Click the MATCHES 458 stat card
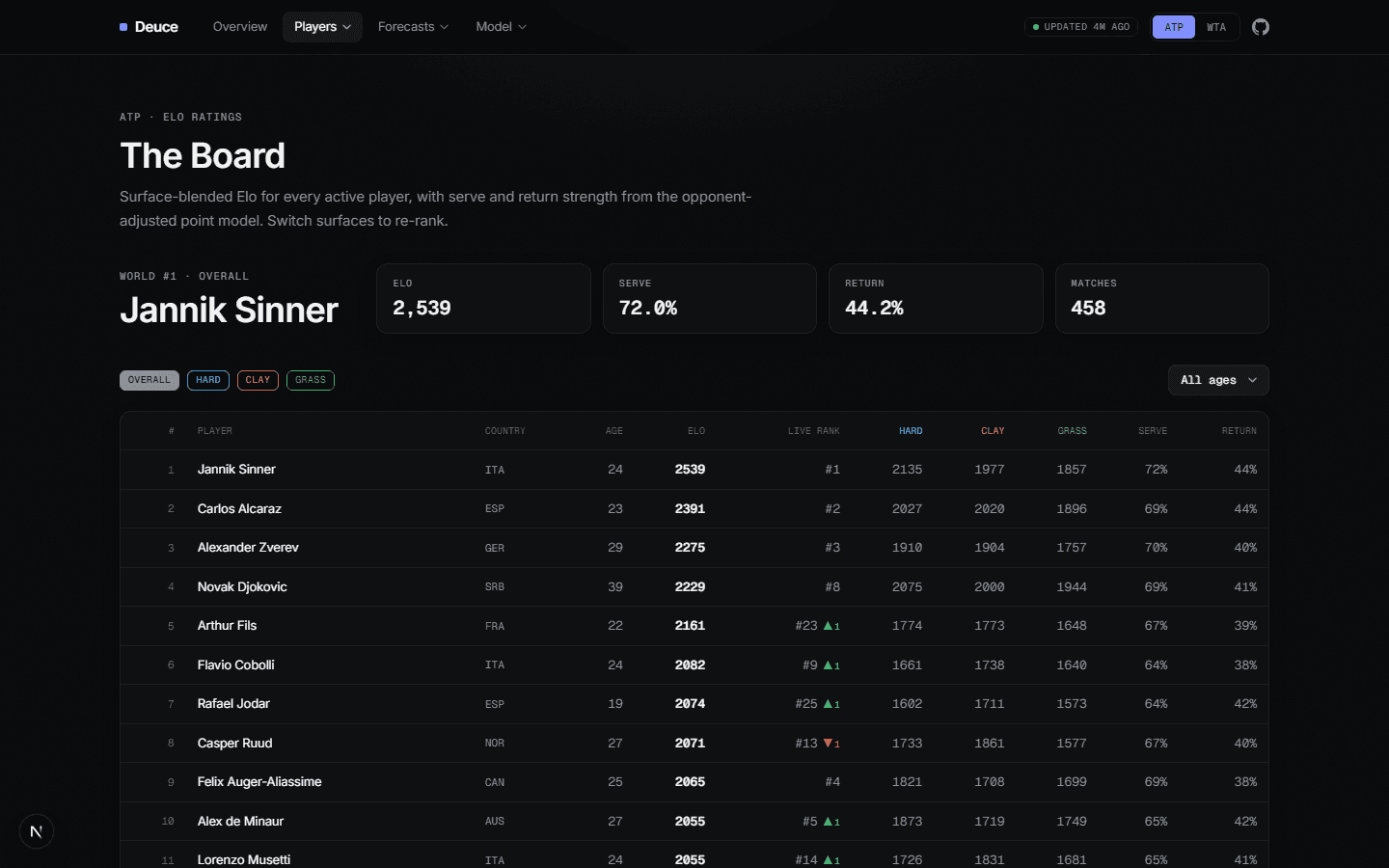This screenshot has height=868, width=1389. pyautogui.click(x=1162, y=299)
